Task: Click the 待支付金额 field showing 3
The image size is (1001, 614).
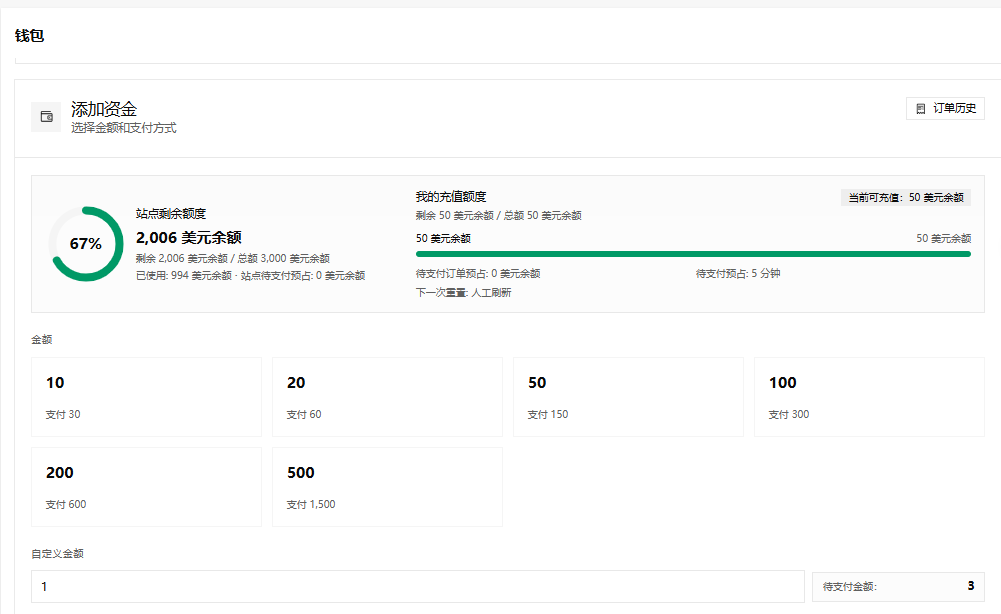Action: tap(898, 587)
